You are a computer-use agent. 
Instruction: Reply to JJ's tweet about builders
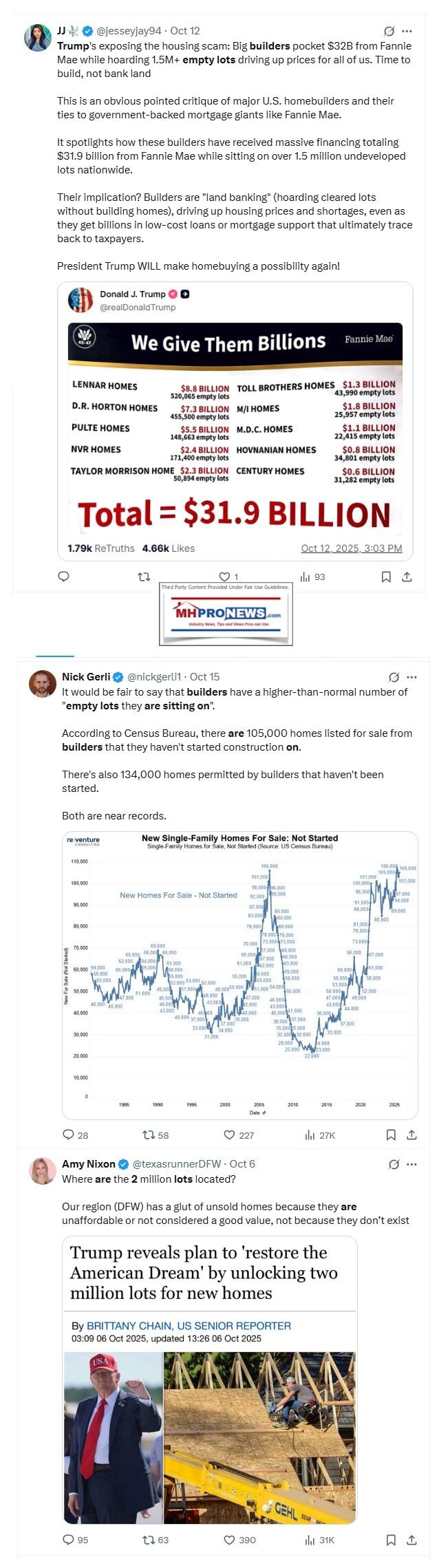click(x=63, y=577)
